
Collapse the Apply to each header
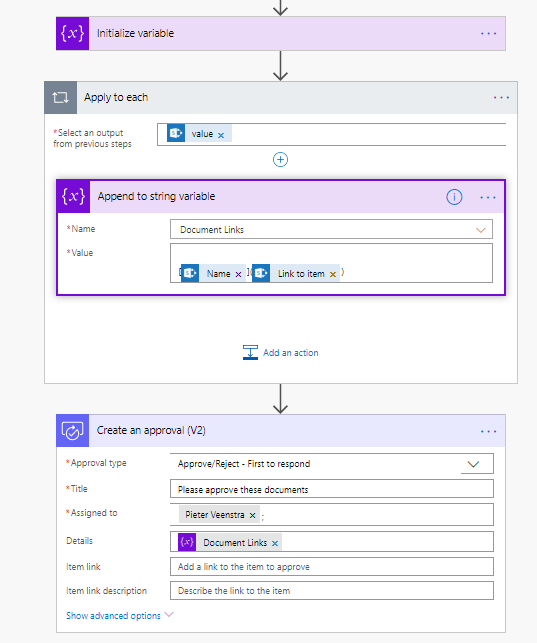tap(281, 98)
